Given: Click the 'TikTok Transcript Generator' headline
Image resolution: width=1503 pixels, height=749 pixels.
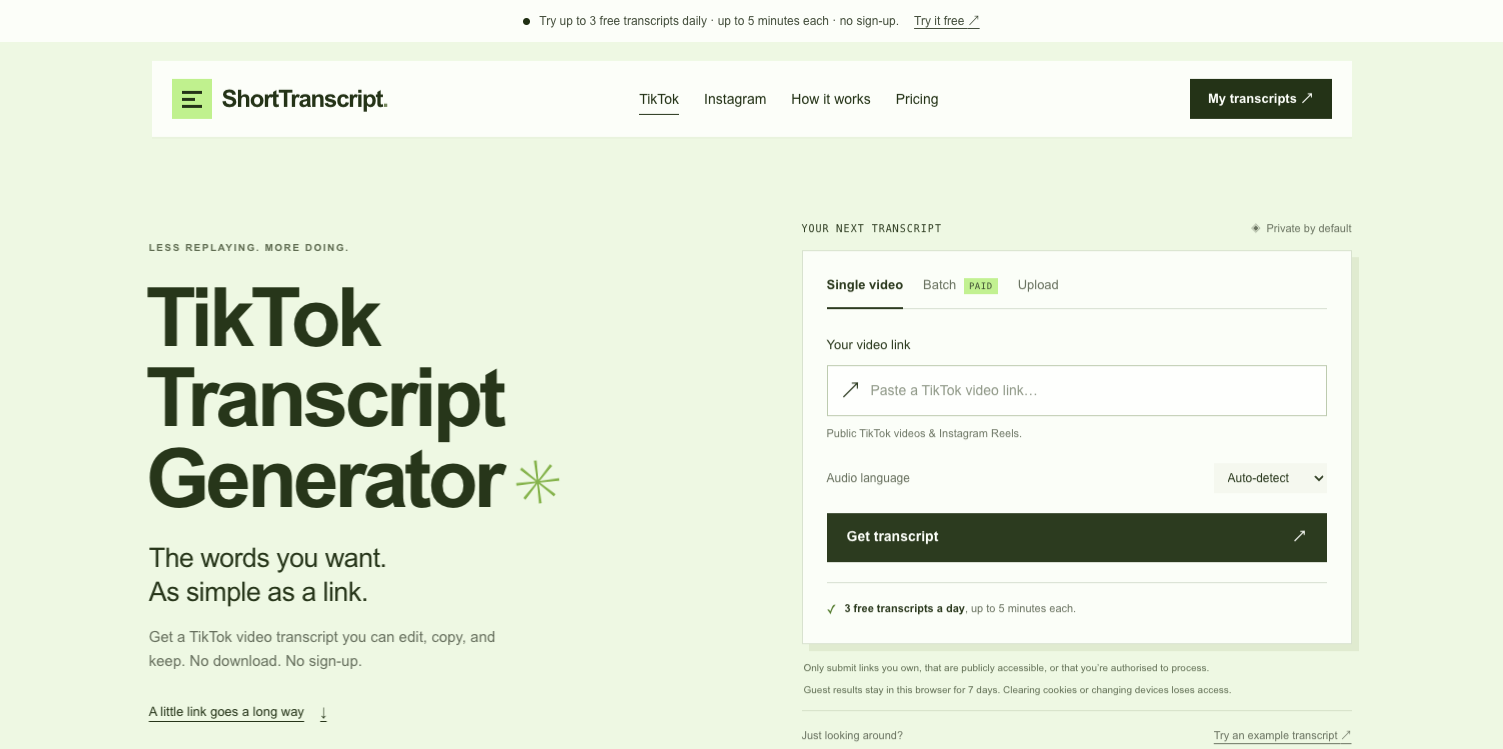Looking at the screenshot, I should click(x=327, y=399).
